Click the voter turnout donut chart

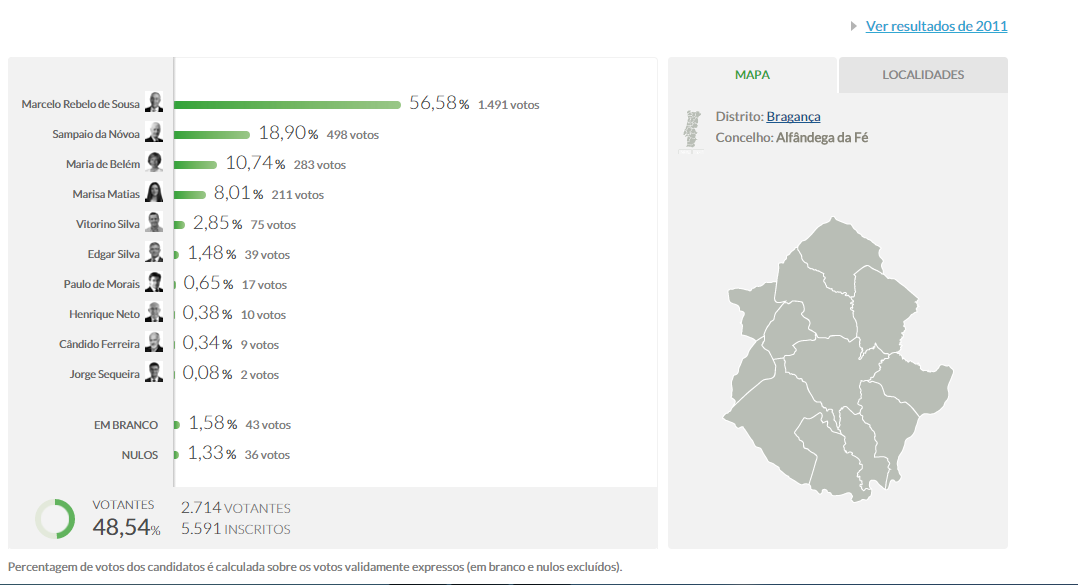point(55,519)
